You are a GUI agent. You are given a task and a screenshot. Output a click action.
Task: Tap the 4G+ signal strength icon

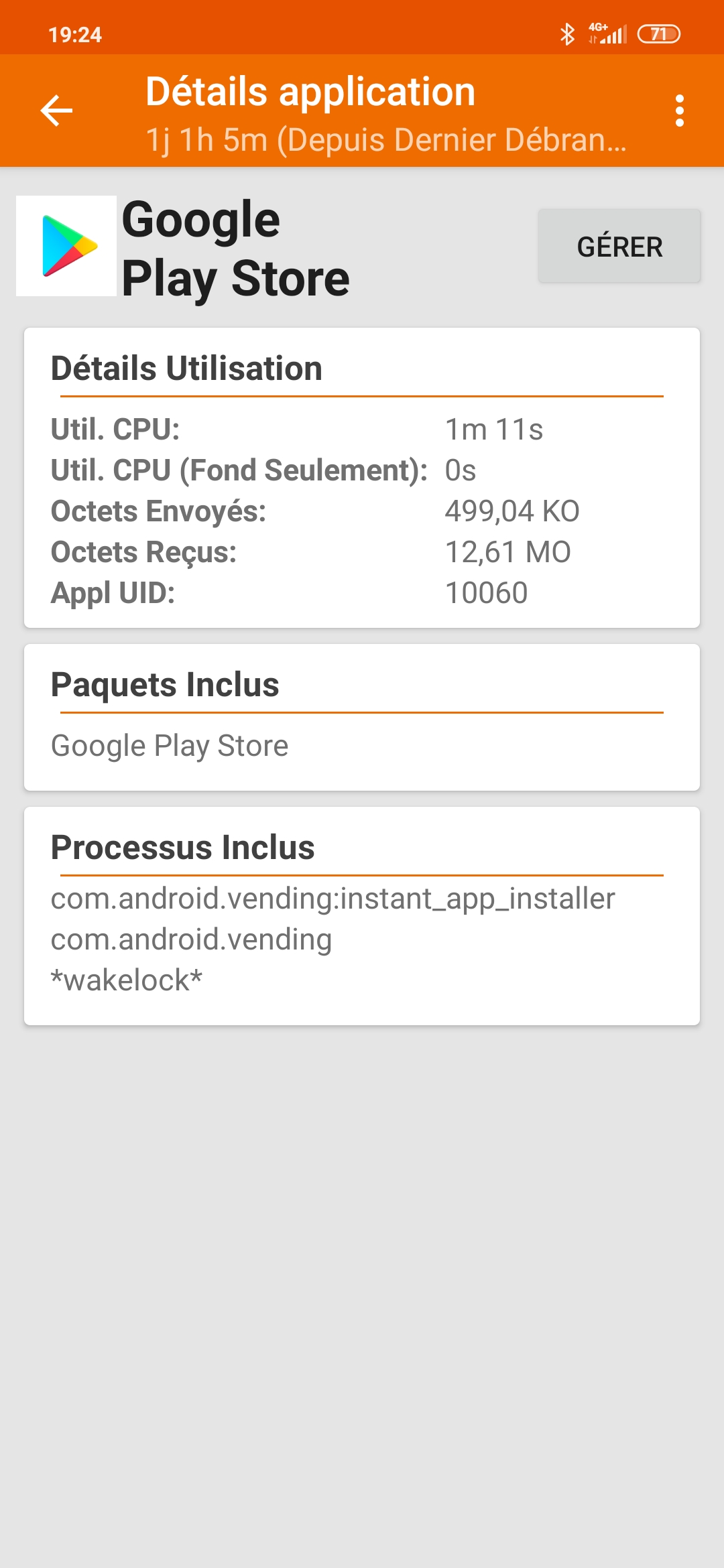click(607, 34)
